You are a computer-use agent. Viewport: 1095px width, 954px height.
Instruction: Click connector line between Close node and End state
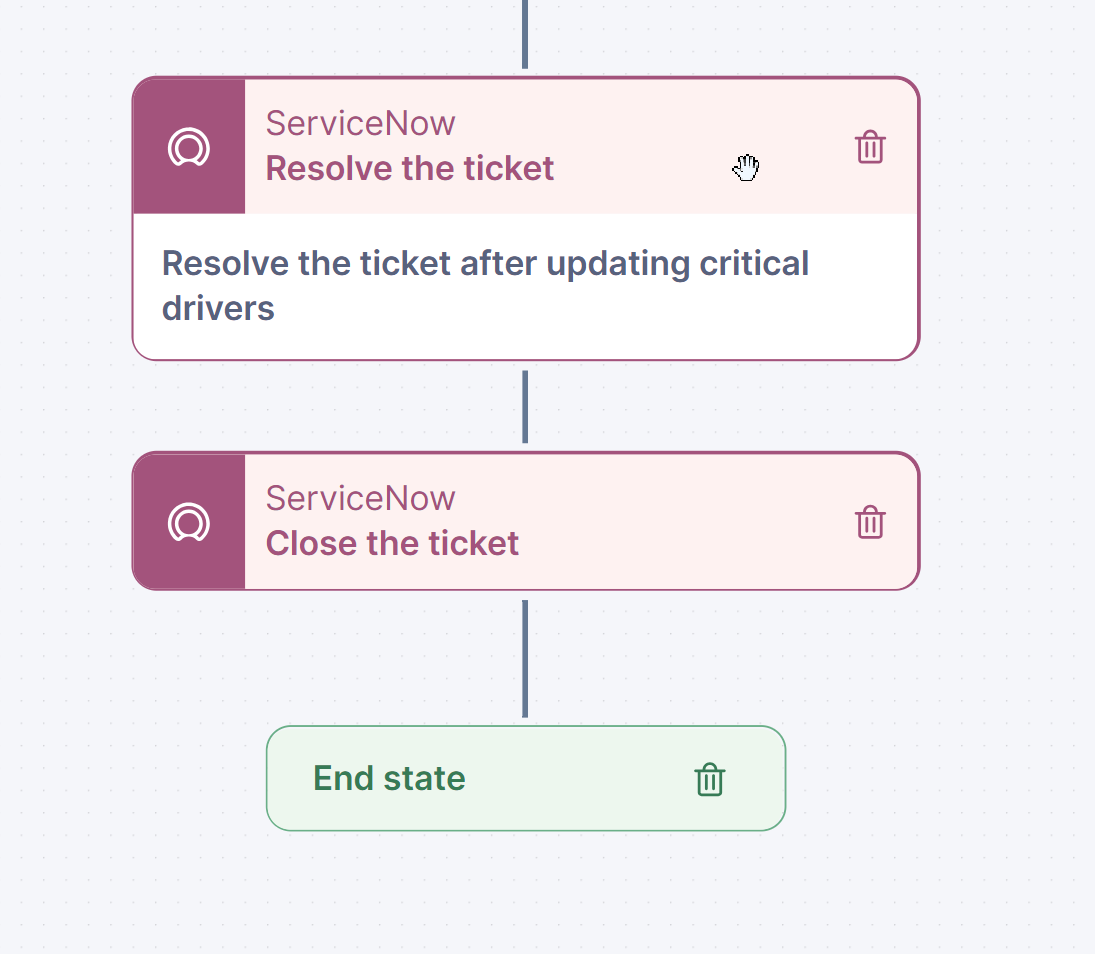(x=525, y=658)
